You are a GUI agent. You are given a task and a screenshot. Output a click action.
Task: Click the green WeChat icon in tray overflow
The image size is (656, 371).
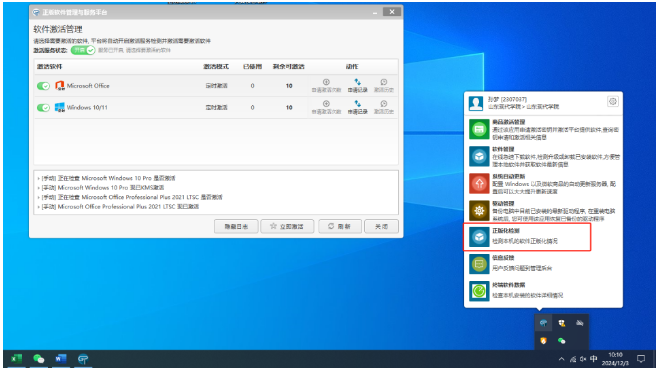coord(561,341)
